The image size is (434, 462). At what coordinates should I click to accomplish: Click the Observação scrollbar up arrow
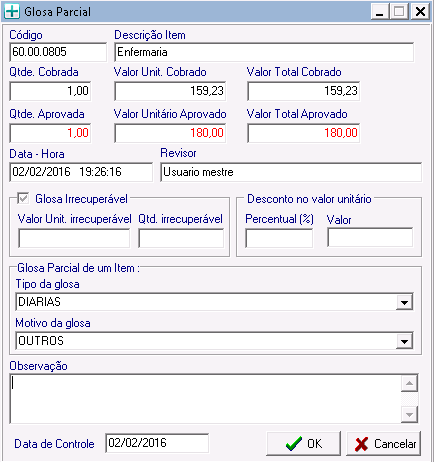click(x=409, y=384)
